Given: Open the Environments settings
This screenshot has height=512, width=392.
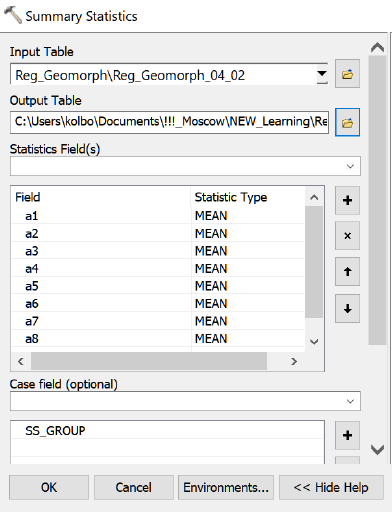Looking at the screenshot, I should pyautogui.click(x=226, y=487).
